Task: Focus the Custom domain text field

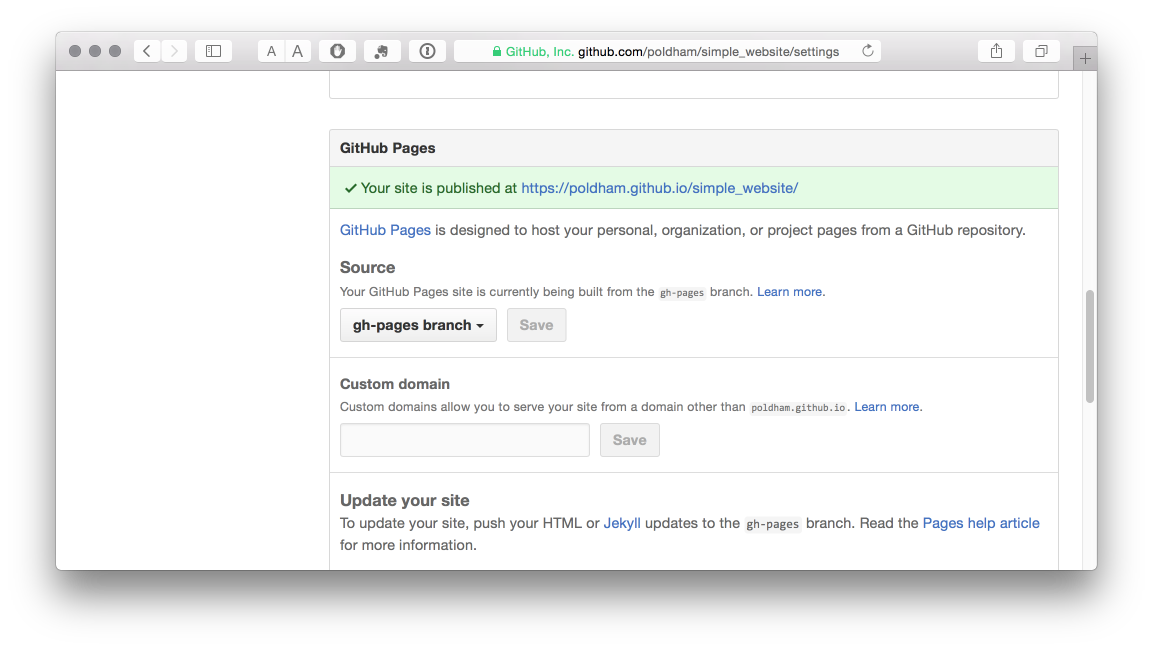Action: 465,440
